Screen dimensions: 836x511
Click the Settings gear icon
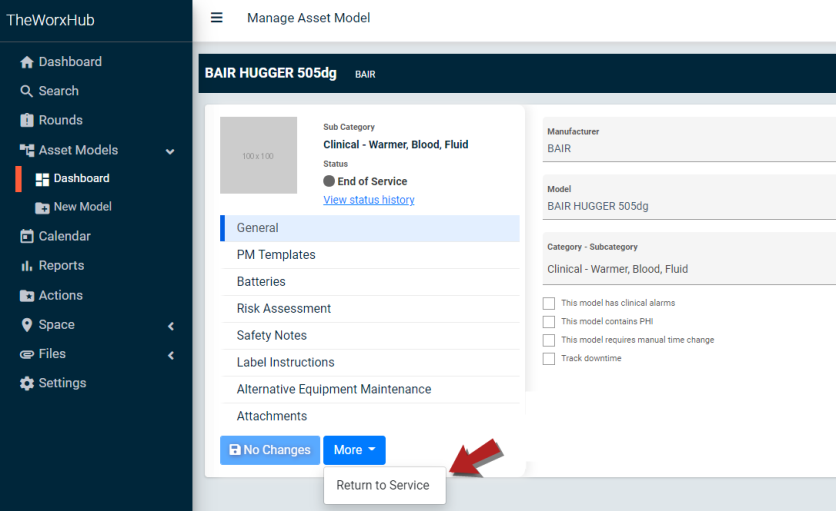pos(27,384)
